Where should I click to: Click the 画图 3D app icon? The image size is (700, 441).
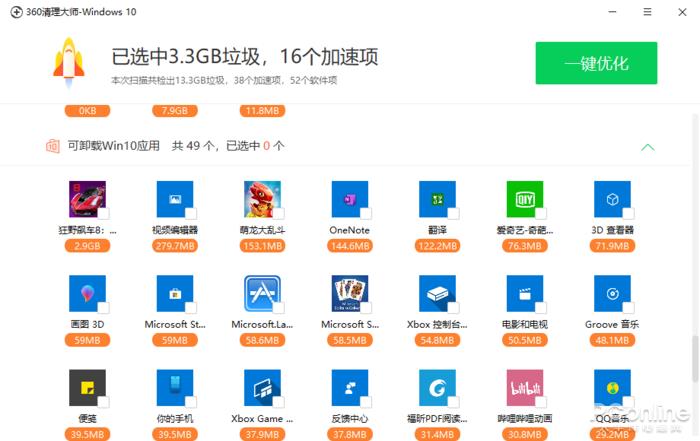coord(87,293)
